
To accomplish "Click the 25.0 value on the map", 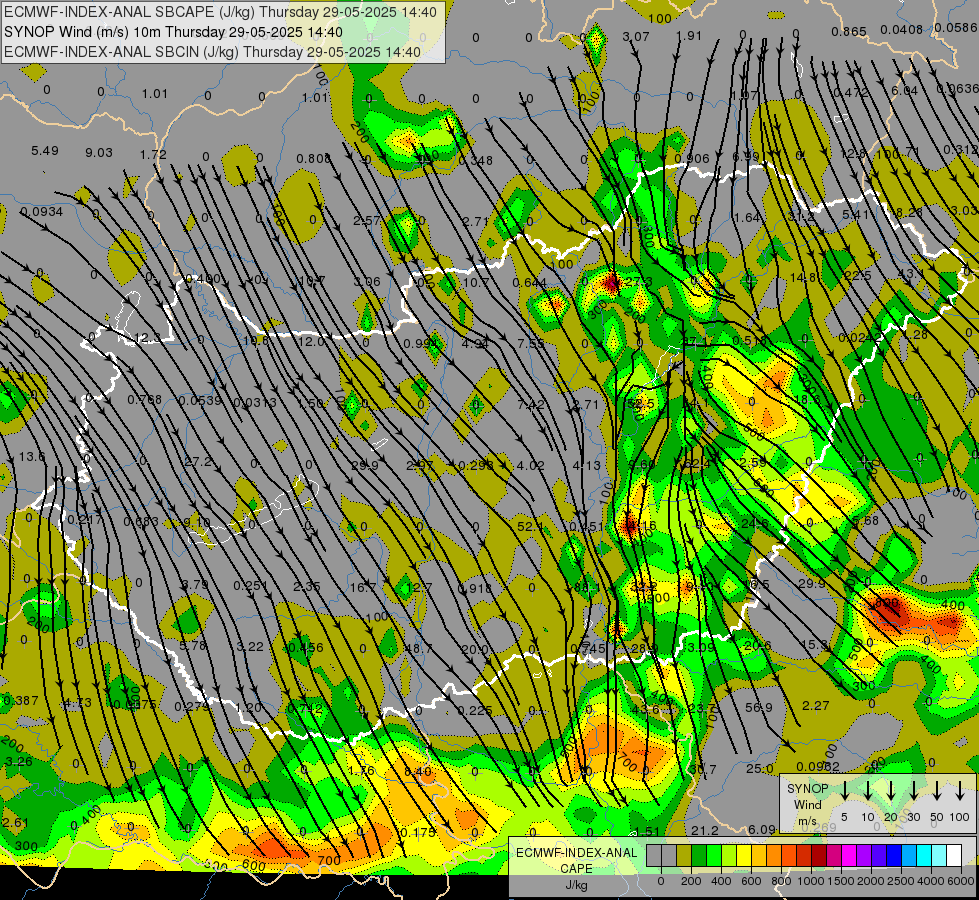I will point(760,769).
